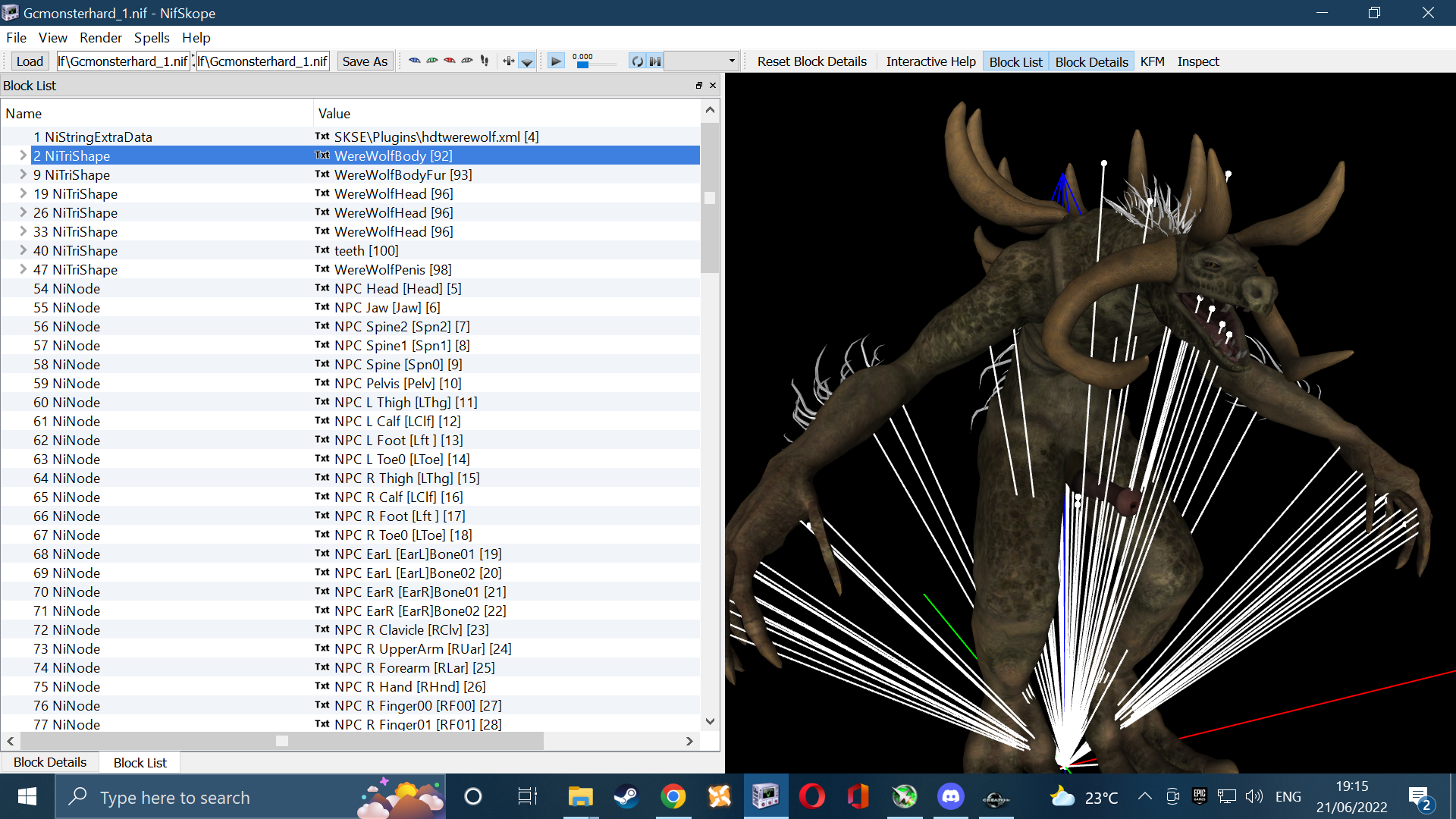Select the footprints walk view icon

pyautogui.click(x=485, y=61)
